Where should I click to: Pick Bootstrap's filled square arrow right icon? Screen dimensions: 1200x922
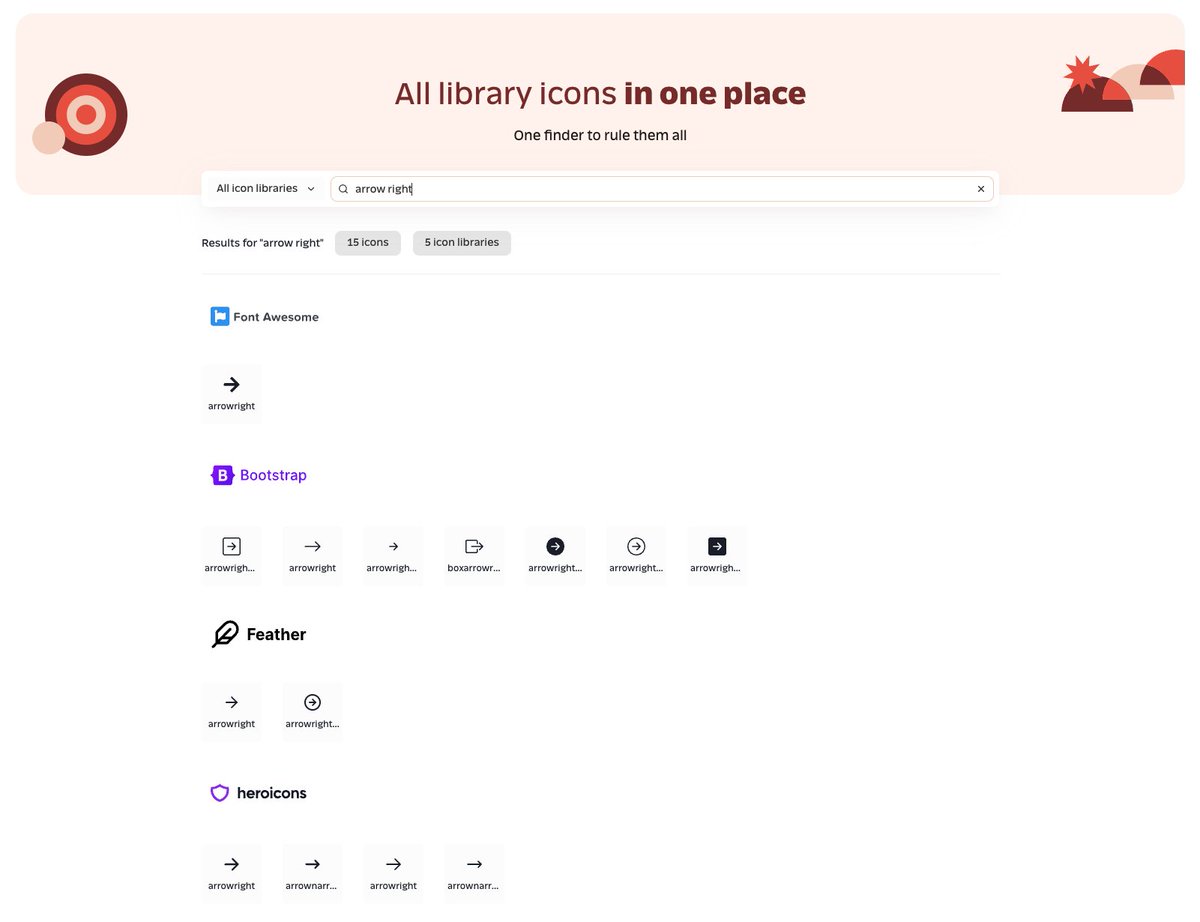tap(717, 555)
